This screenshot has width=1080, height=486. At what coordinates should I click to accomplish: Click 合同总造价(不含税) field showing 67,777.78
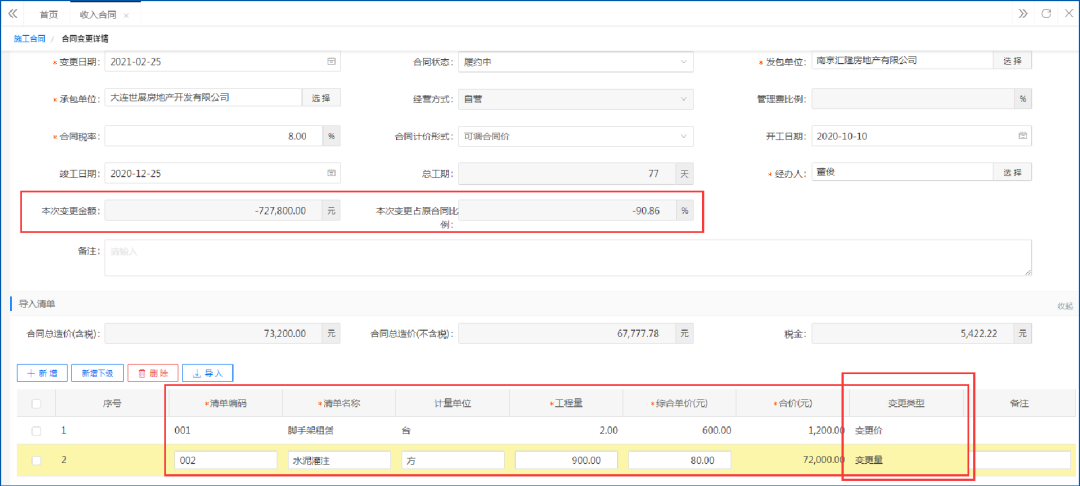click(568, 334)
